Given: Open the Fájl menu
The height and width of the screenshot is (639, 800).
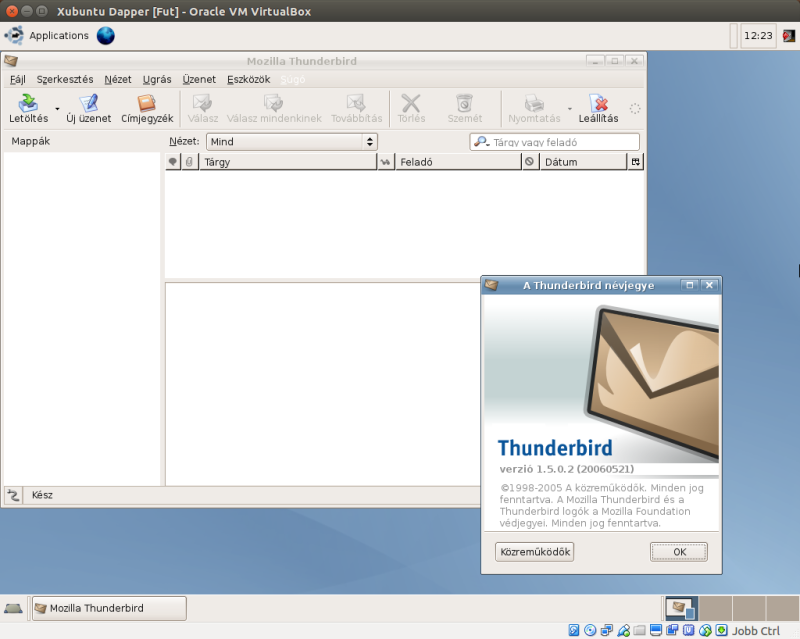Looking at the screenshot, I should tap(18, 79).
